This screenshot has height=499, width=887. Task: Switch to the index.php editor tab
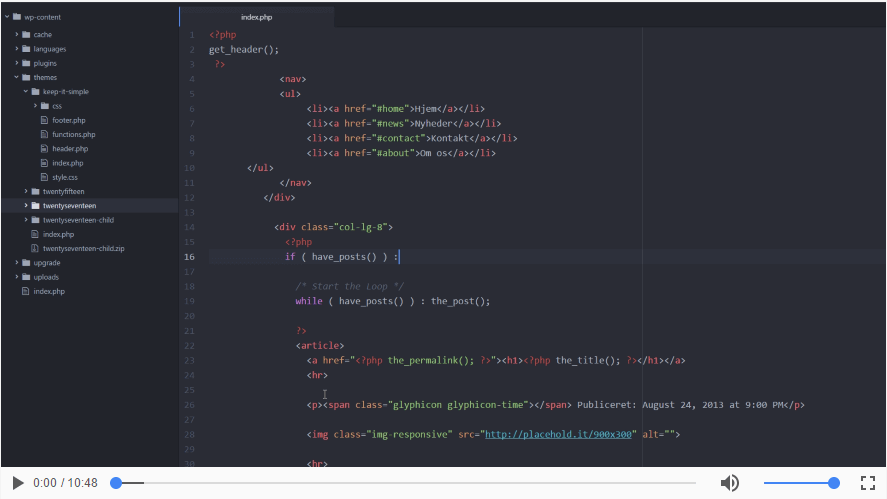pyautogui.click(x=256, y=17)
